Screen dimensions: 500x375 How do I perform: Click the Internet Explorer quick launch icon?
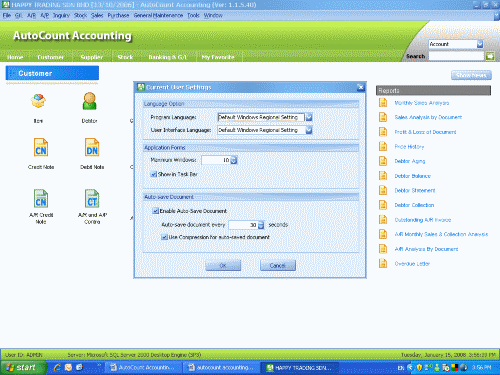57,367
